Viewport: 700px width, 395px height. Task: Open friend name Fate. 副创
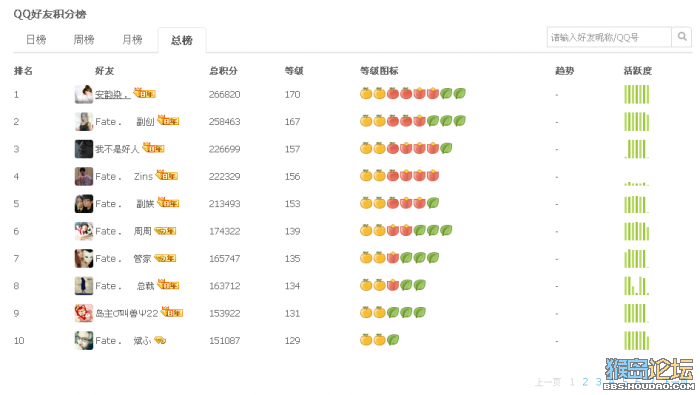pyautogui.click(x=125, y=122)
